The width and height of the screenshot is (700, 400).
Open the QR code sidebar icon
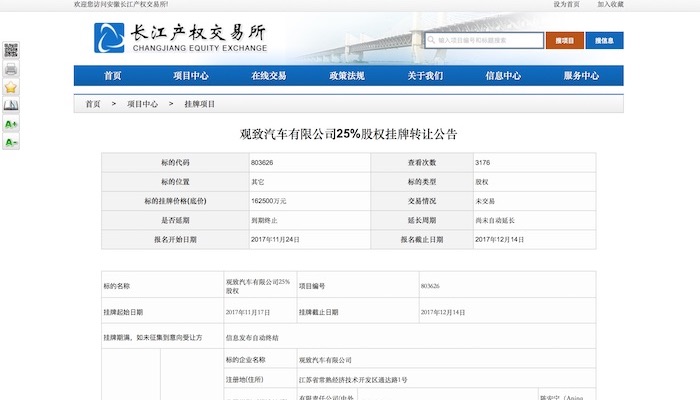tap(11, 50)
